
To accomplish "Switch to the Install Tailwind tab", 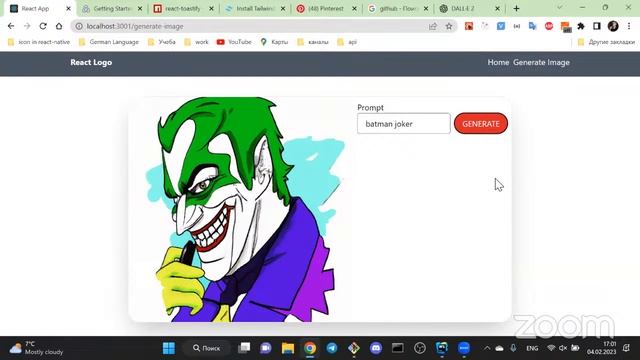I will tap(255, 9).
